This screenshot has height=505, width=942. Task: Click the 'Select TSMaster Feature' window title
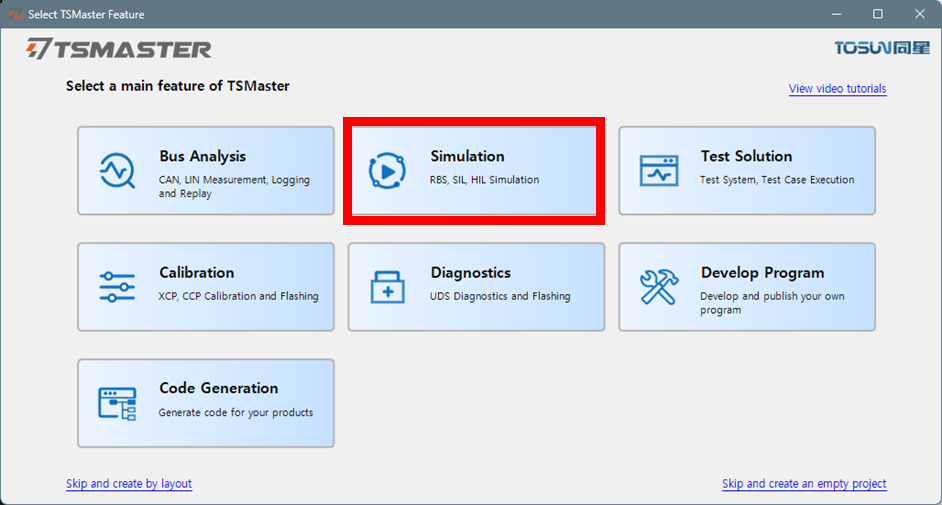pos(86,14)
